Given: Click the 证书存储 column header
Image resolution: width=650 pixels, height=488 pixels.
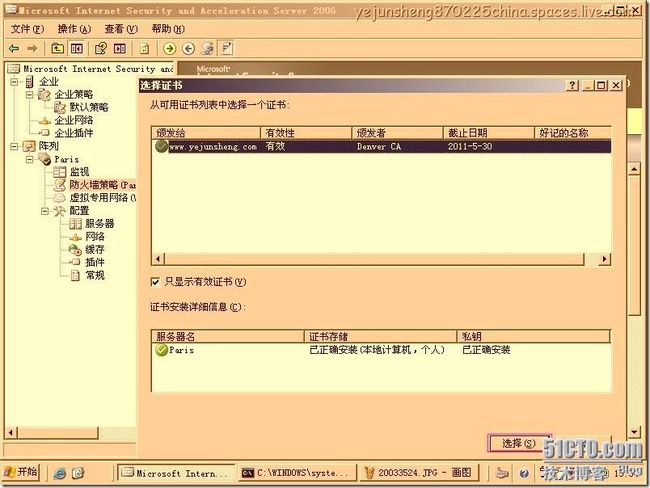Looking at the screenshot, I should pos(381,337).
